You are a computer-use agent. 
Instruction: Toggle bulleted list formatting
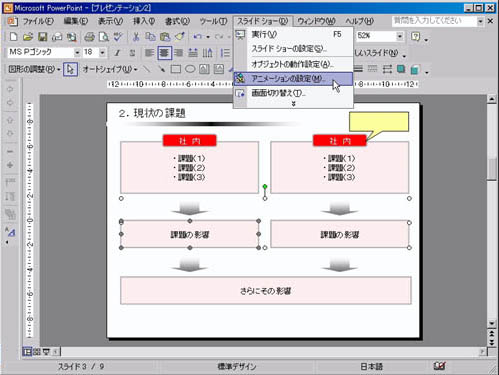[x=226, y=53]
